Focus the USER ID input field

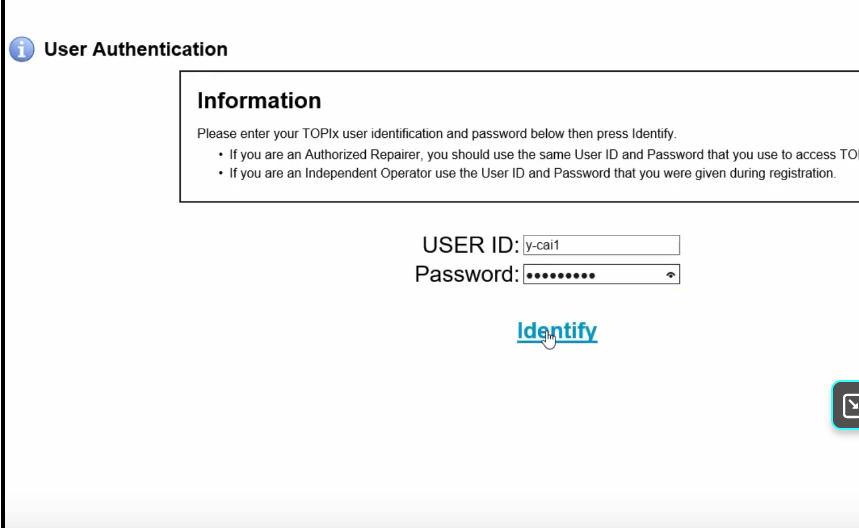click(x=601, y=245)
